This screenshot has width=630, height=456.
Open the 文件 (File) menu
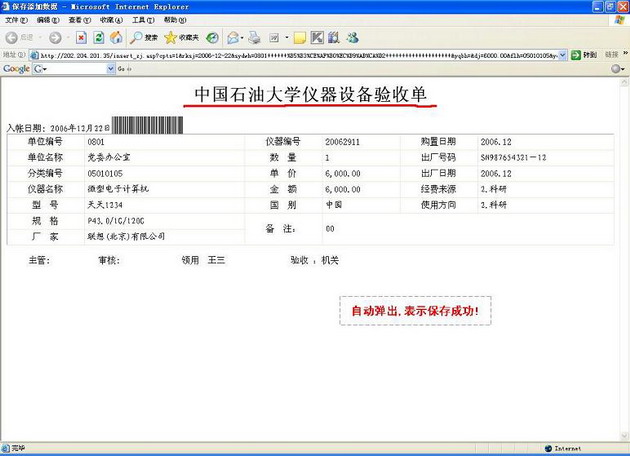coord(14,20)
